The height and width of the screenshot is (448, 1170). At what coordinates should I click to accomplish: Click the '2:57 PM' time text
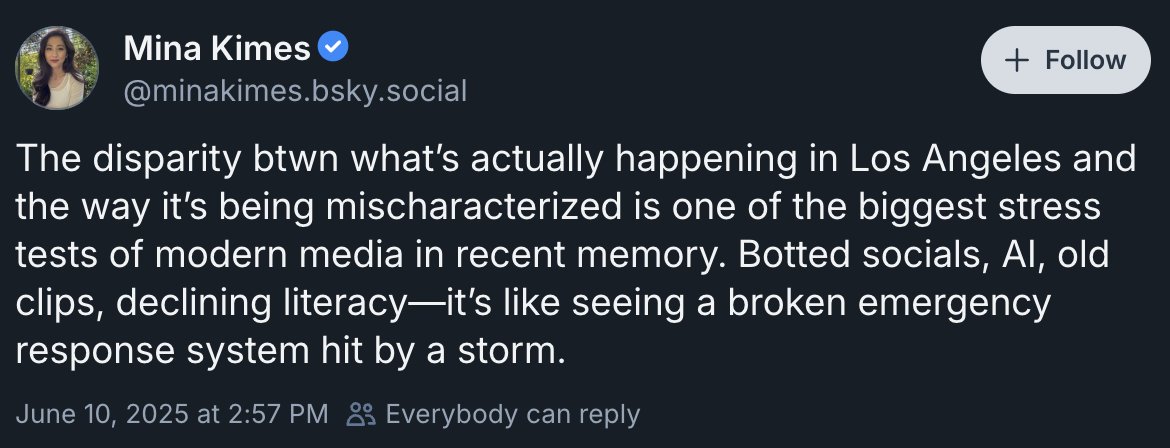coord(275,414)
